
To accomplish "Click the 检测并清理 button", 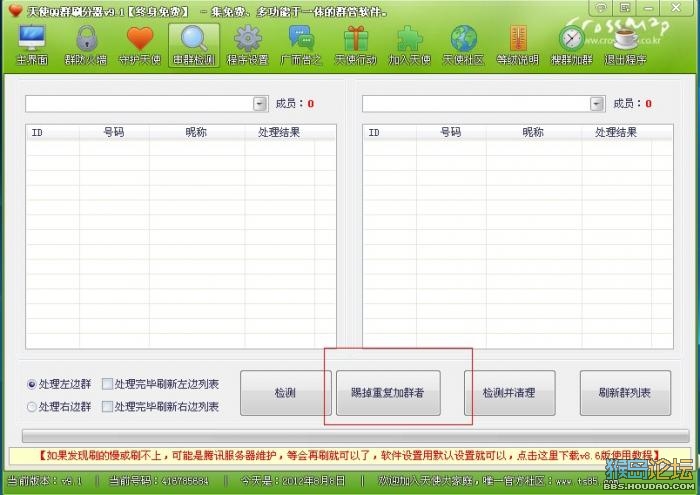I will 509,393.
